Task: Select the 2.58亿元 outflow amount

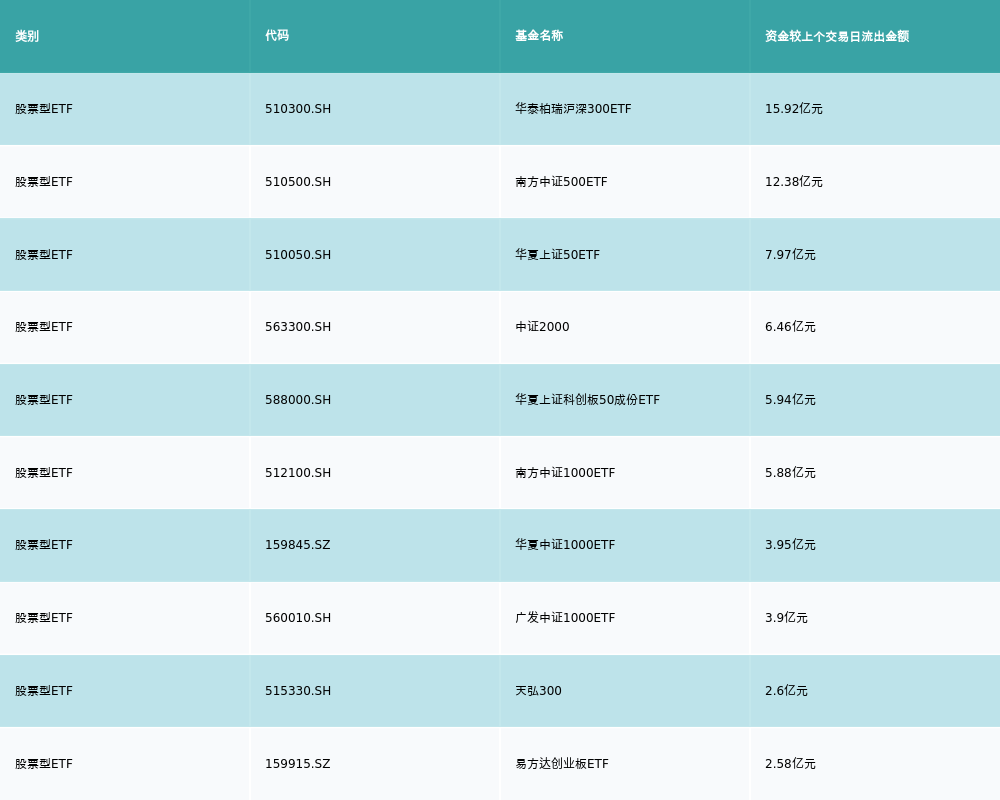Action: pyautogui.click(x=790, y=764)
